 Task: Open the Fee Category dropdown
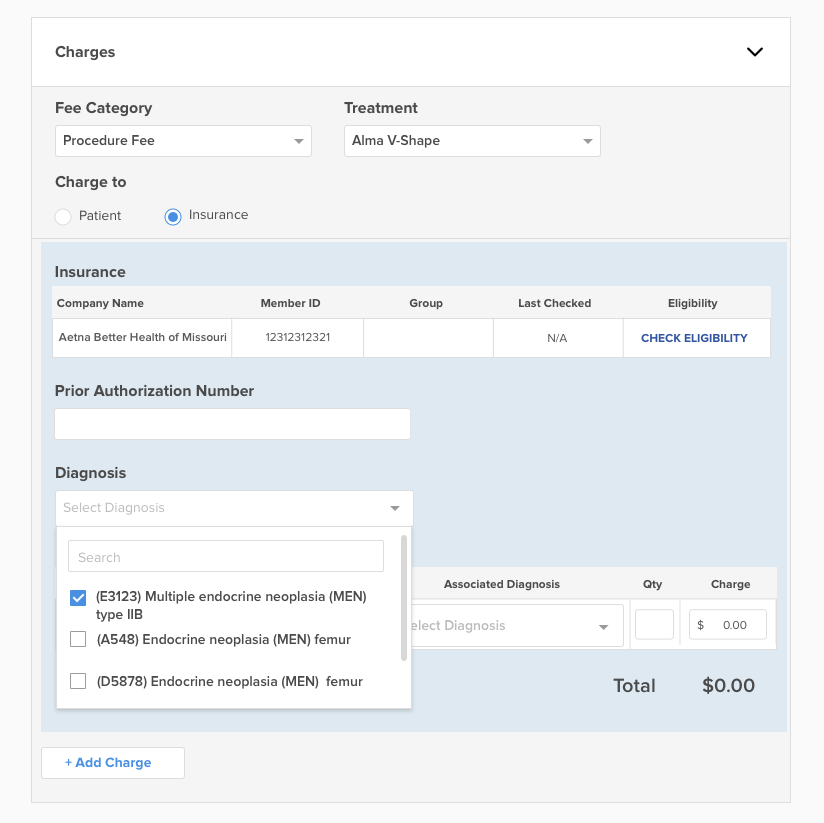[183, 141]
